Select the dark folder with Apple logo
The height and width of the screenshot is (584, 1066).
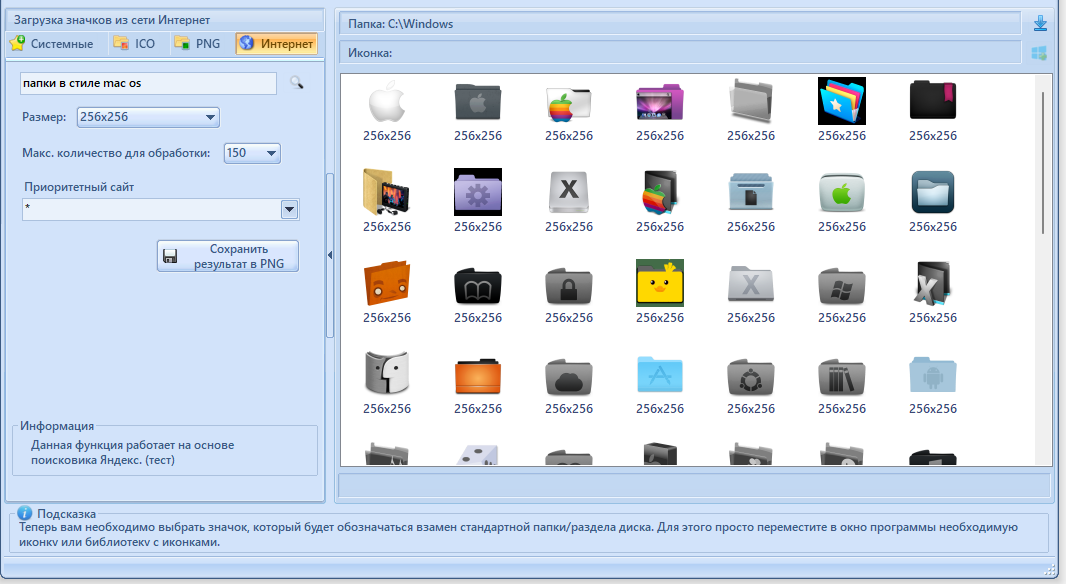pyautogui.click(x=478, y=102)
